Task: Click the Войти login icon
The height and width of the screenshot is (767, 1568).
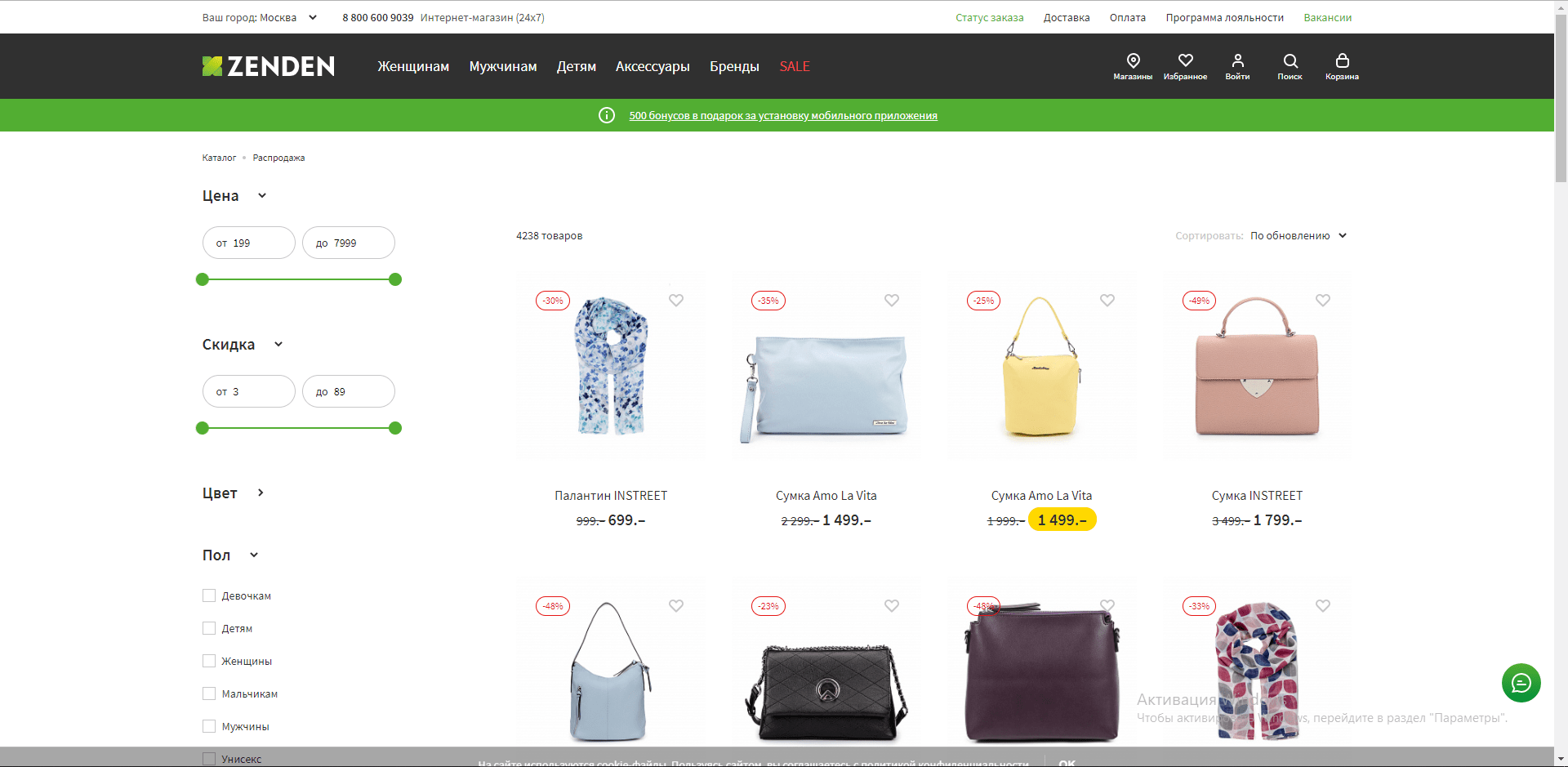Action: click(1237, 65)
